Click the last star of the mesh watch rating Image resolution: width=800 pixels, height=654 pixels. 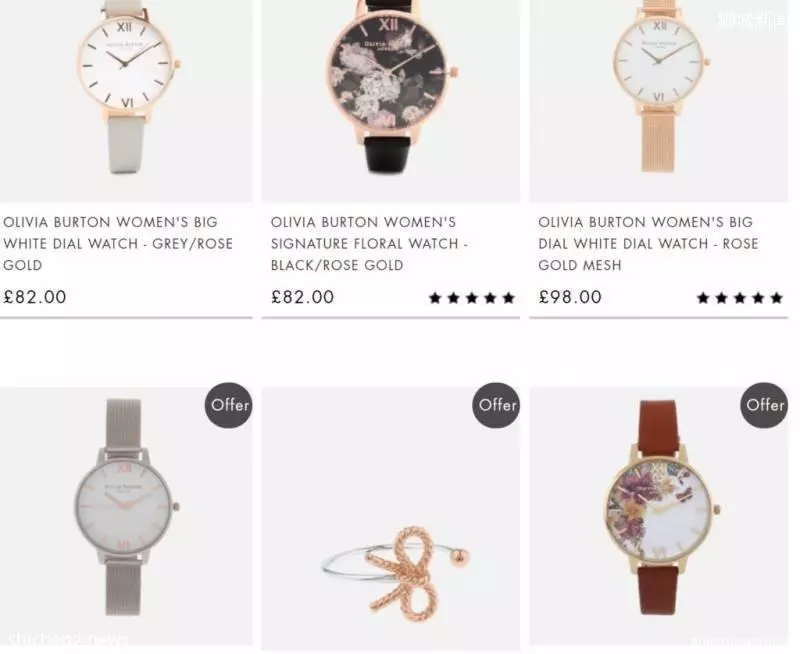[777, 298]
